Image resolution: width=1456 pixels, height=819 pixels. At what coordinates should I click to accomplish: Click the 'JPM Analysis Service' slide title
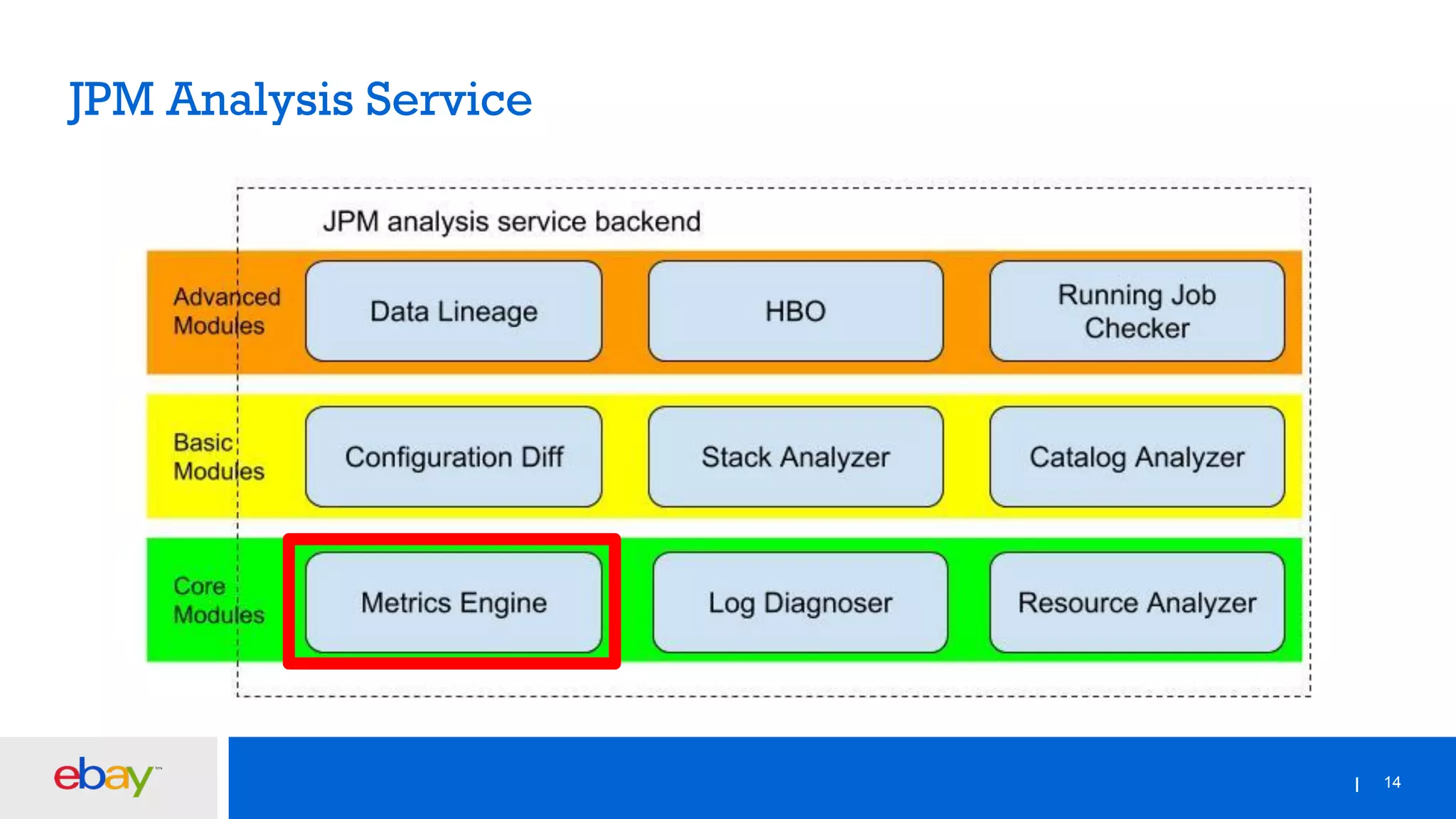click(300, 100)
